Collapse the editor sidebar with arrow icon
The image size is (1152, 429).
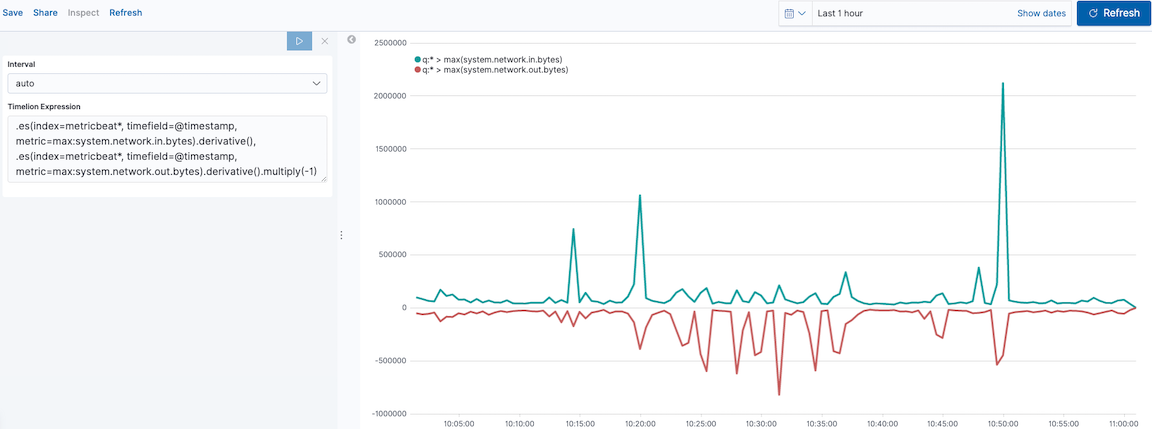[352, 40]
